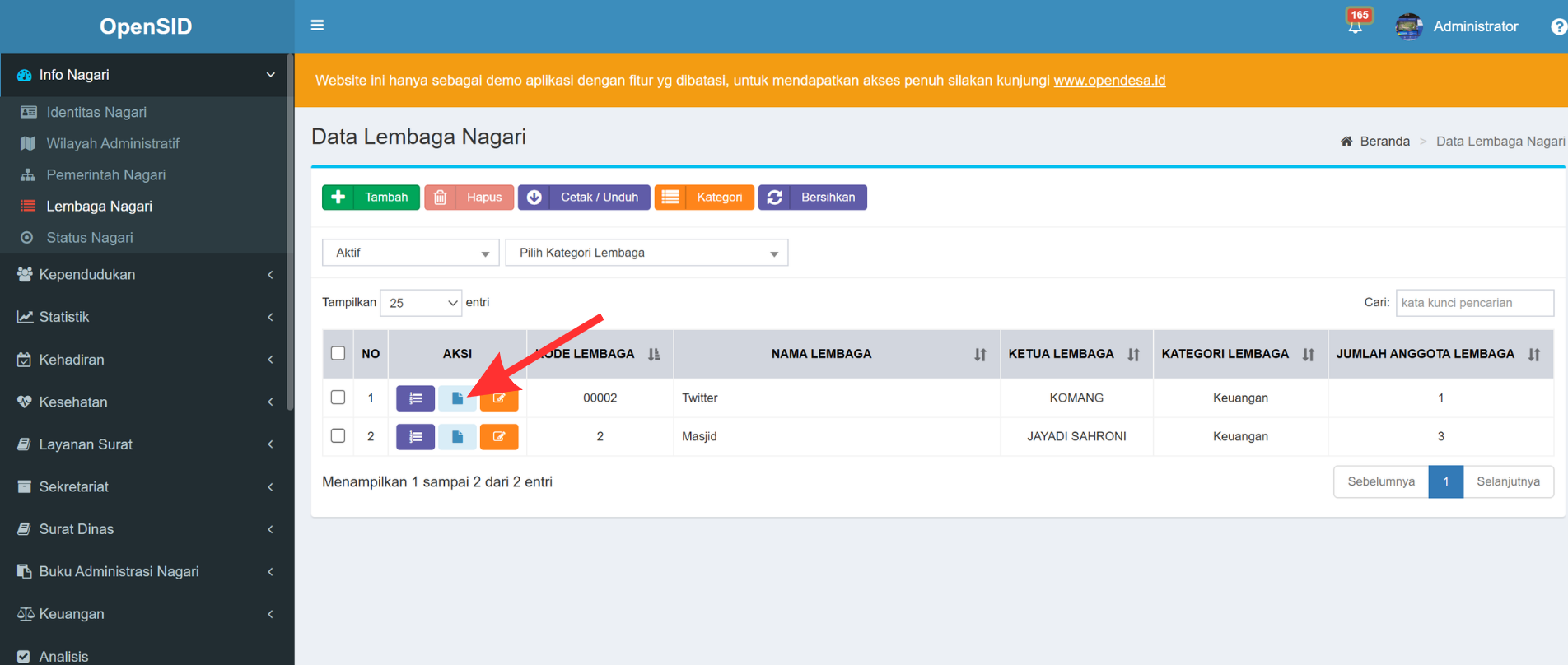Open the notification bell with 165 badge
This screenshot has height=665, width=1568.
coord(1355,26)
